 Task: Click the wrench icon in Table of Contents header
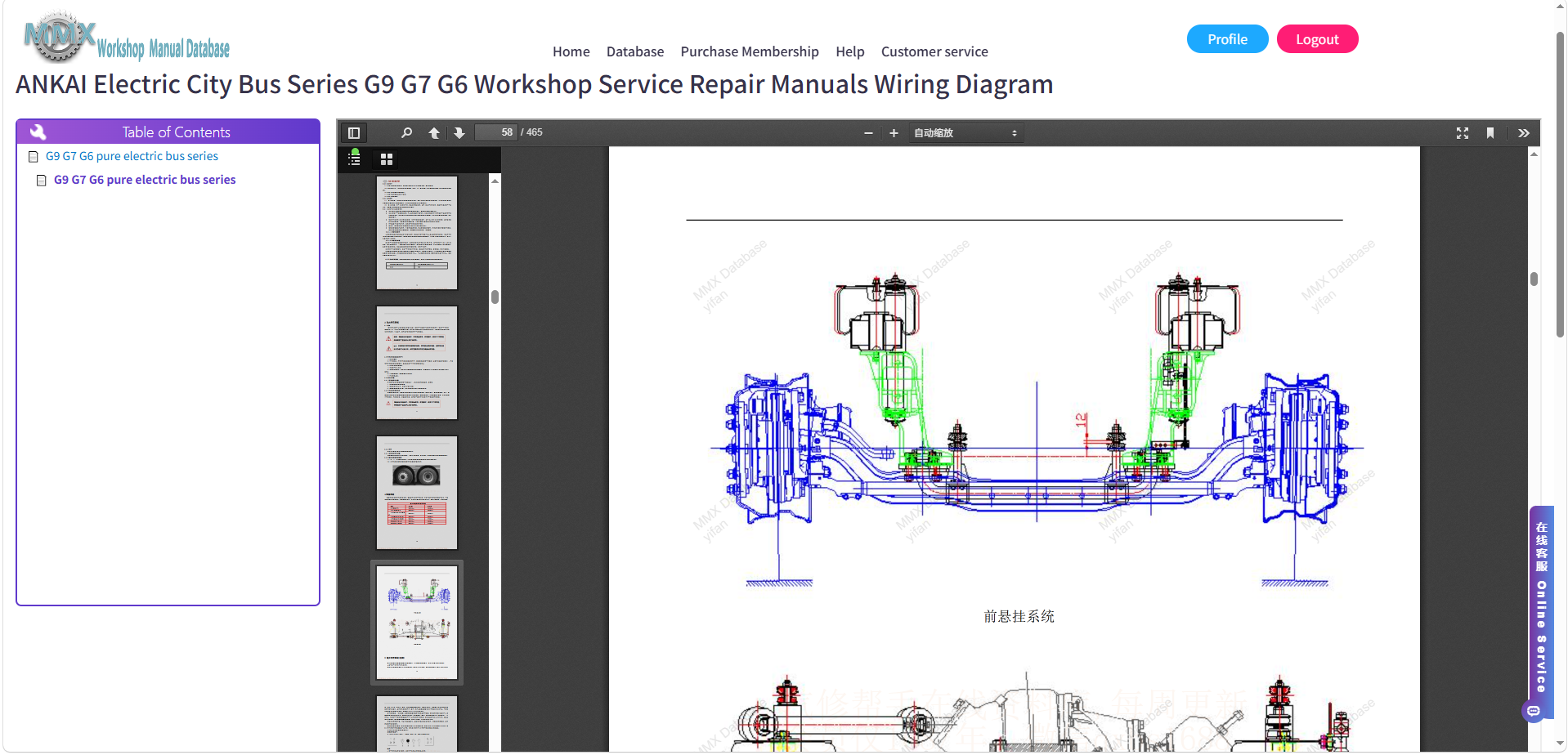38,132
